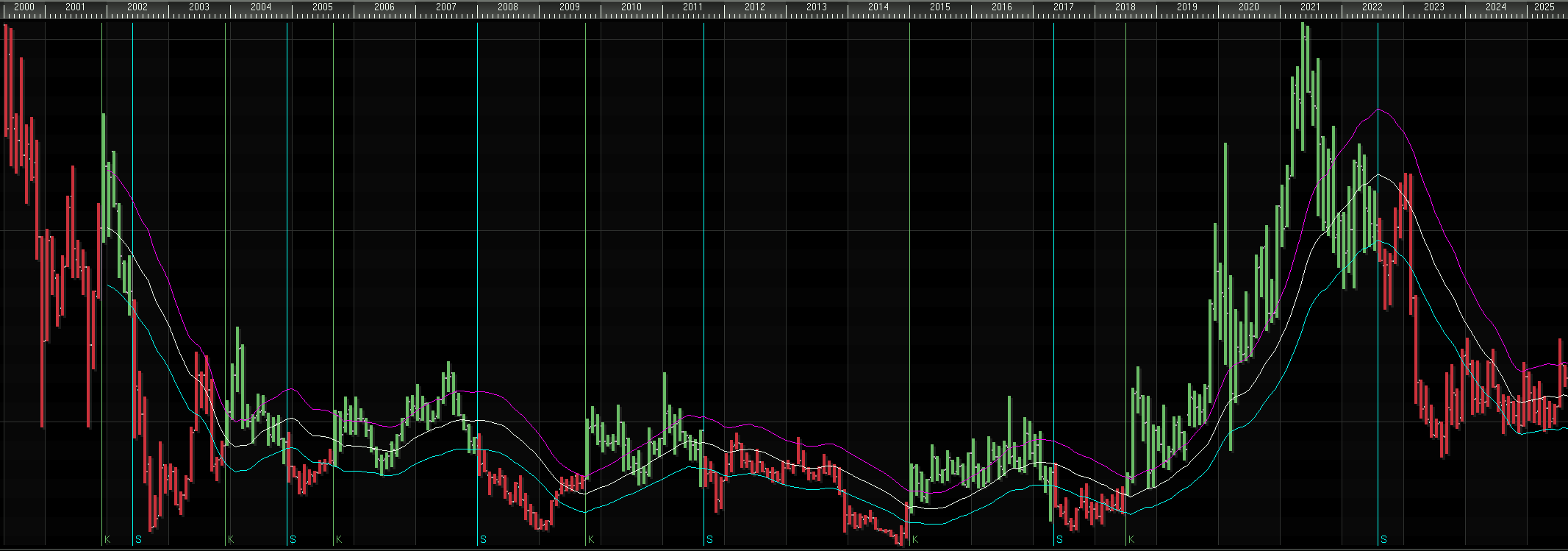This screenshot has width=1568, height=551.
Task: Select the 2018 year label on the time axis
Action: coord(1125,7)
